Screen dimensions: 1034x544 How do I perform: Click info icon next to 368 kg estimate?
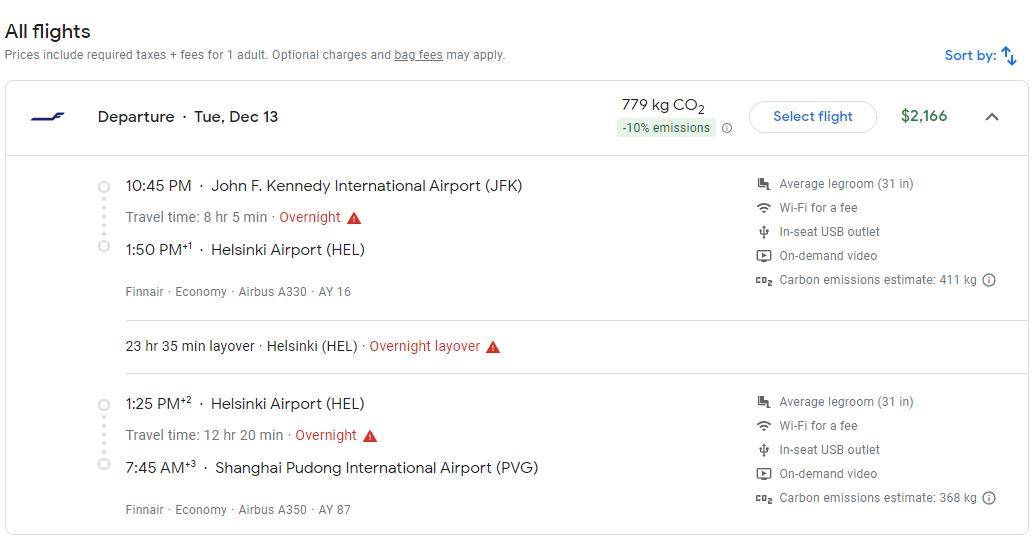(x=989, y=498)
